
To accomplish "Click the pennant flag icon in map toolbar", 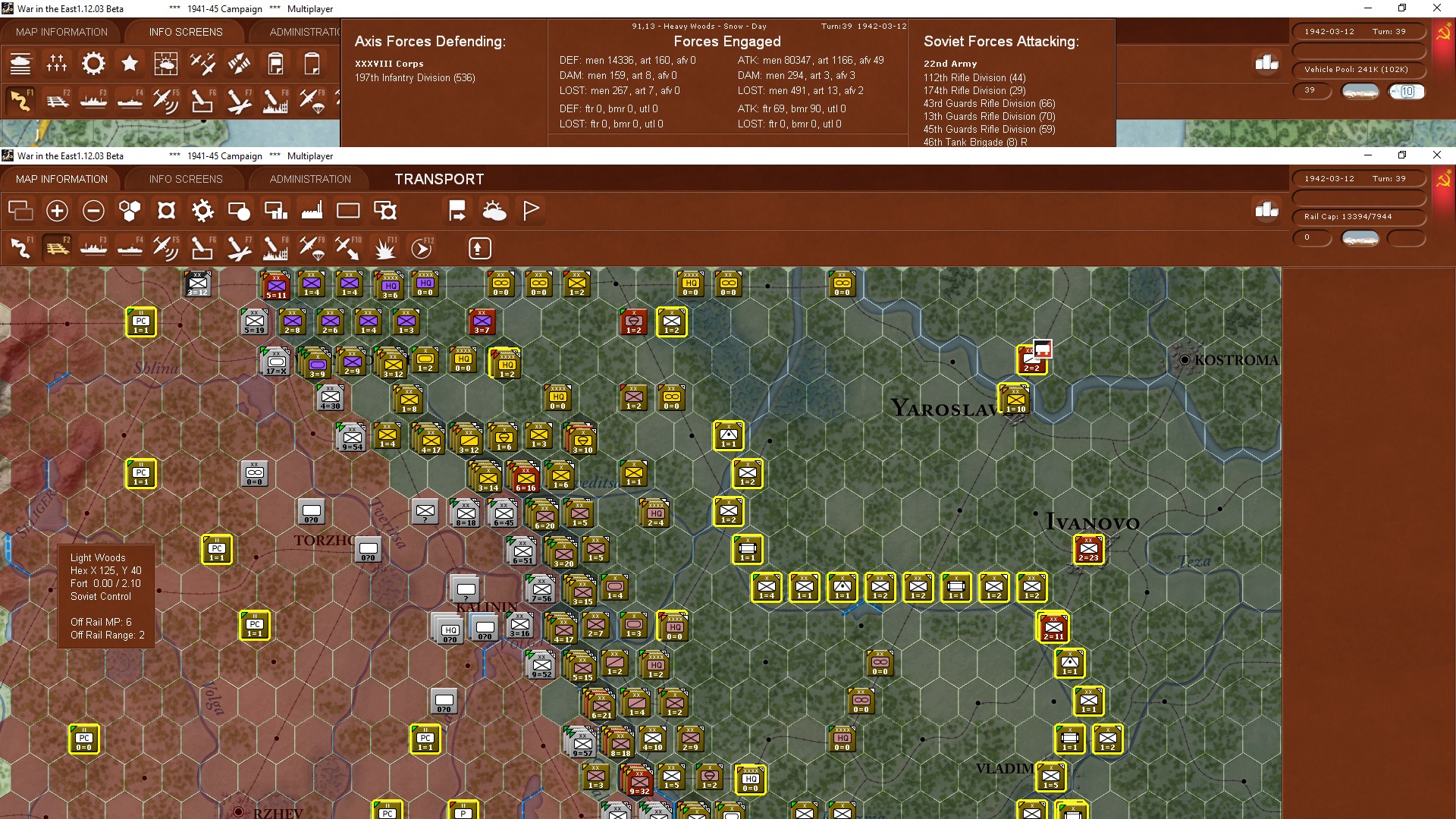I will (x=531, y=211).
